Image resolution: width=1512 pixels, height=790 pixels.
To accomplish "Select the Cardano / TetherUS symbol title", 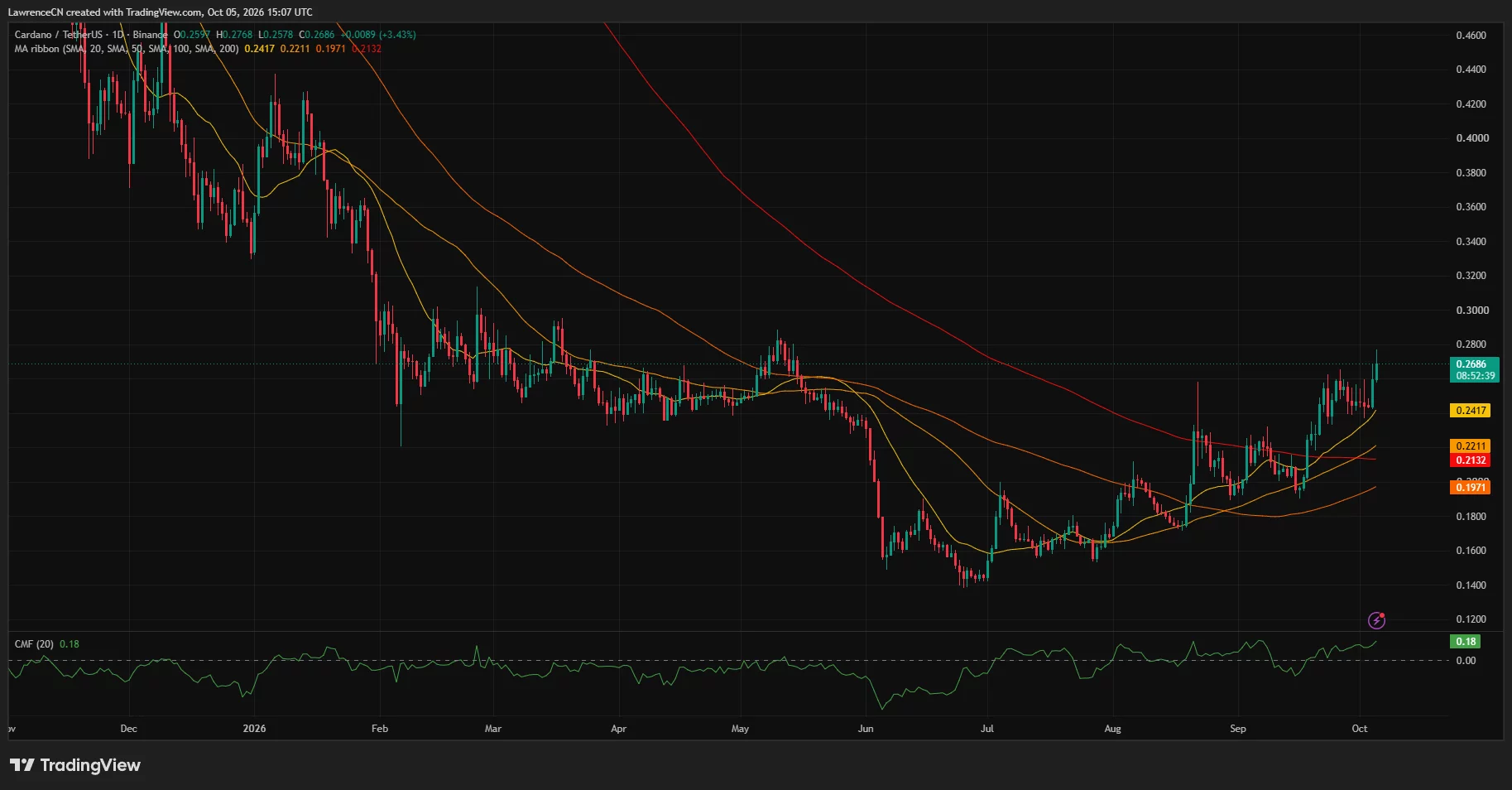I will [58, 35].
